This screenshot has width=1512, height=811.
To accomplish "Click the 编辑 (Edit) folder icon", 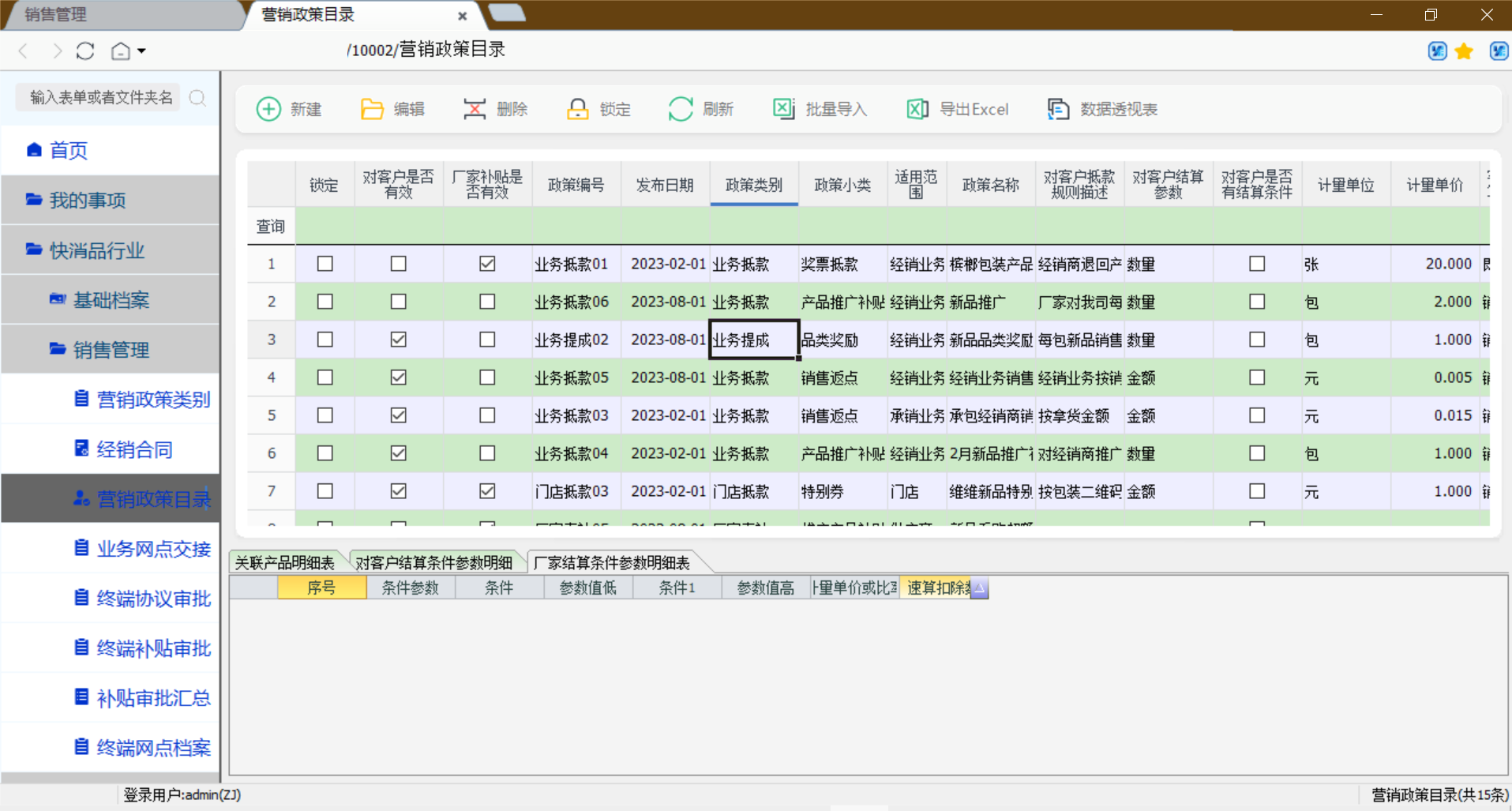I will [372, 109].
